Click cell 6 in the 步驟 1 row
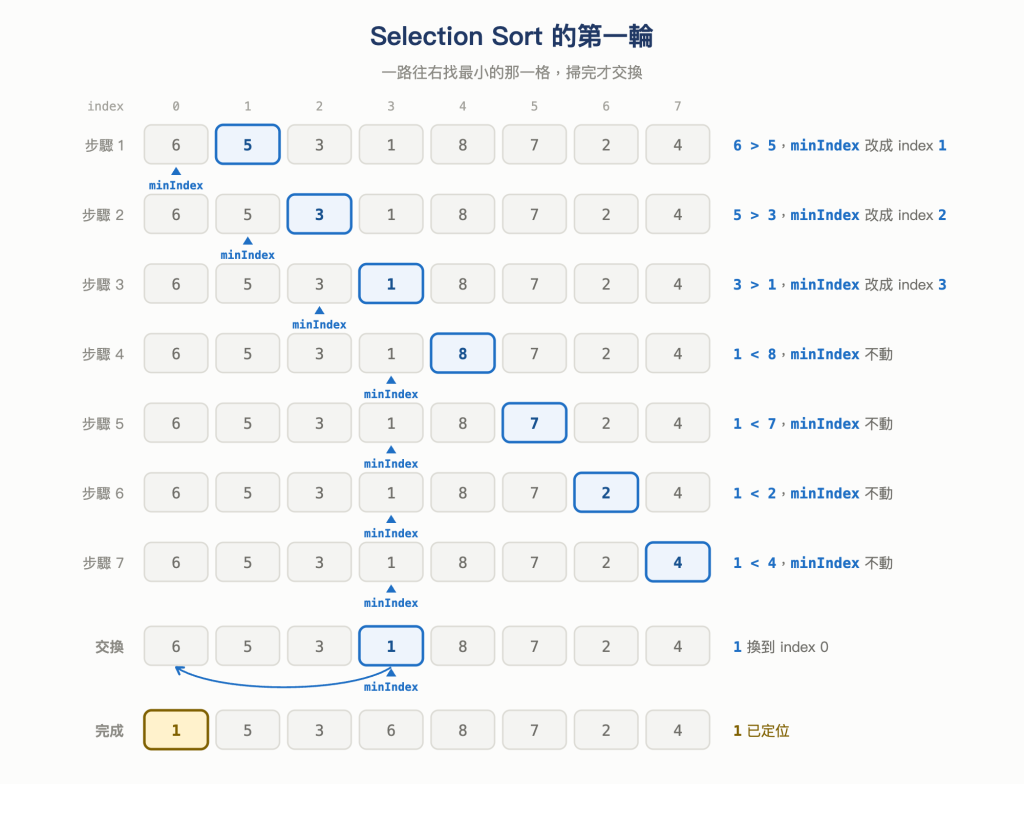 point(176,144)
